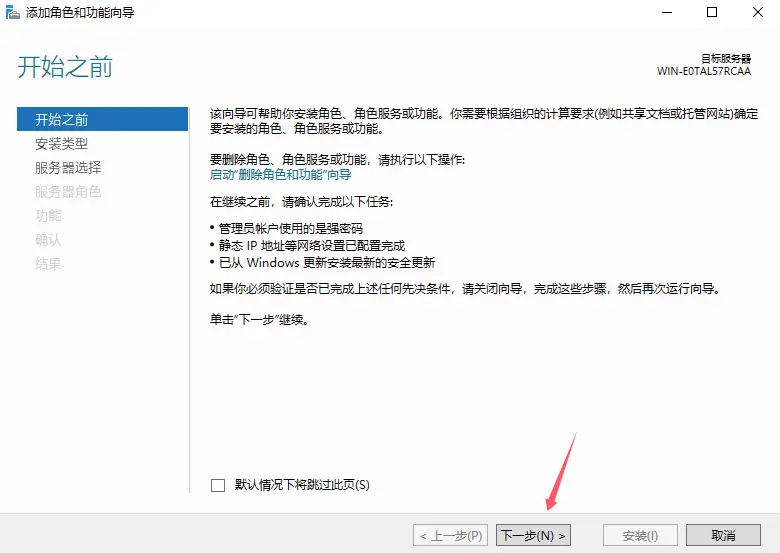The height and width of the screenshot is (553, 780).
Task: Close the 添加角色和功能向导 window
Action: (x=758, y=12)
